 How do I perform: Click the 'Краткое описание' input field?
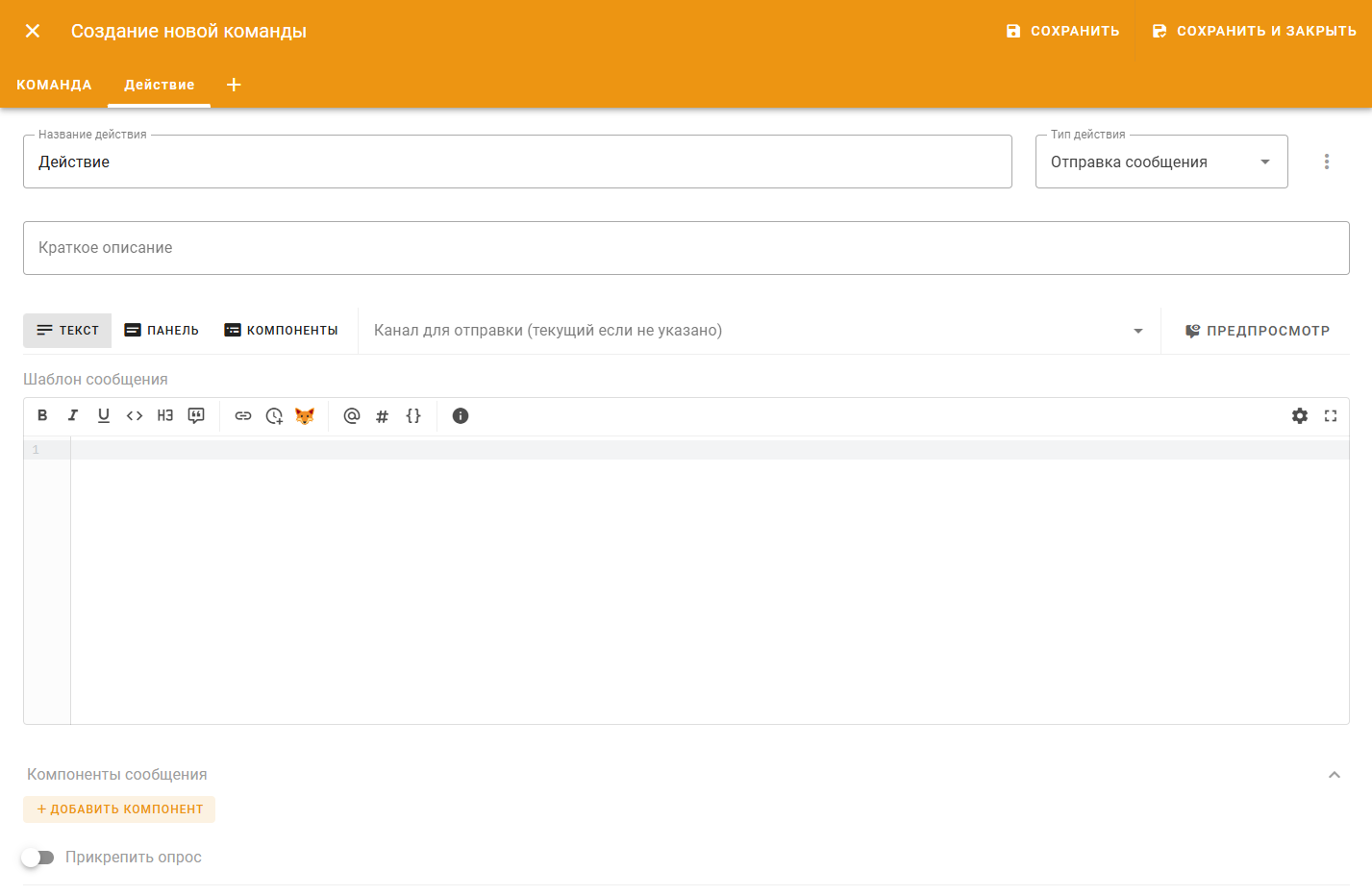click(686, 248)
